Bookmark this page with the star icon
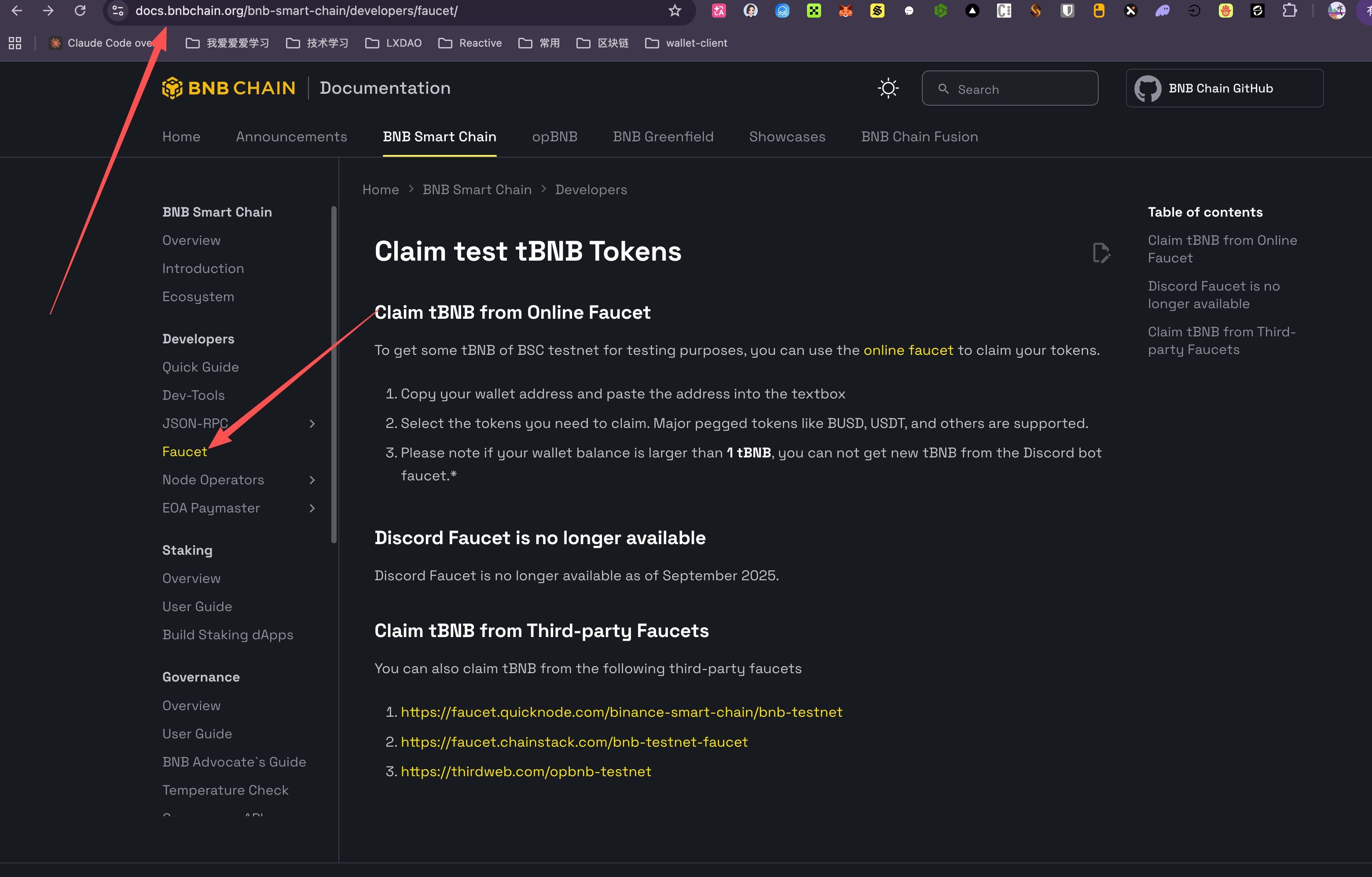 (x=675, y=11)
